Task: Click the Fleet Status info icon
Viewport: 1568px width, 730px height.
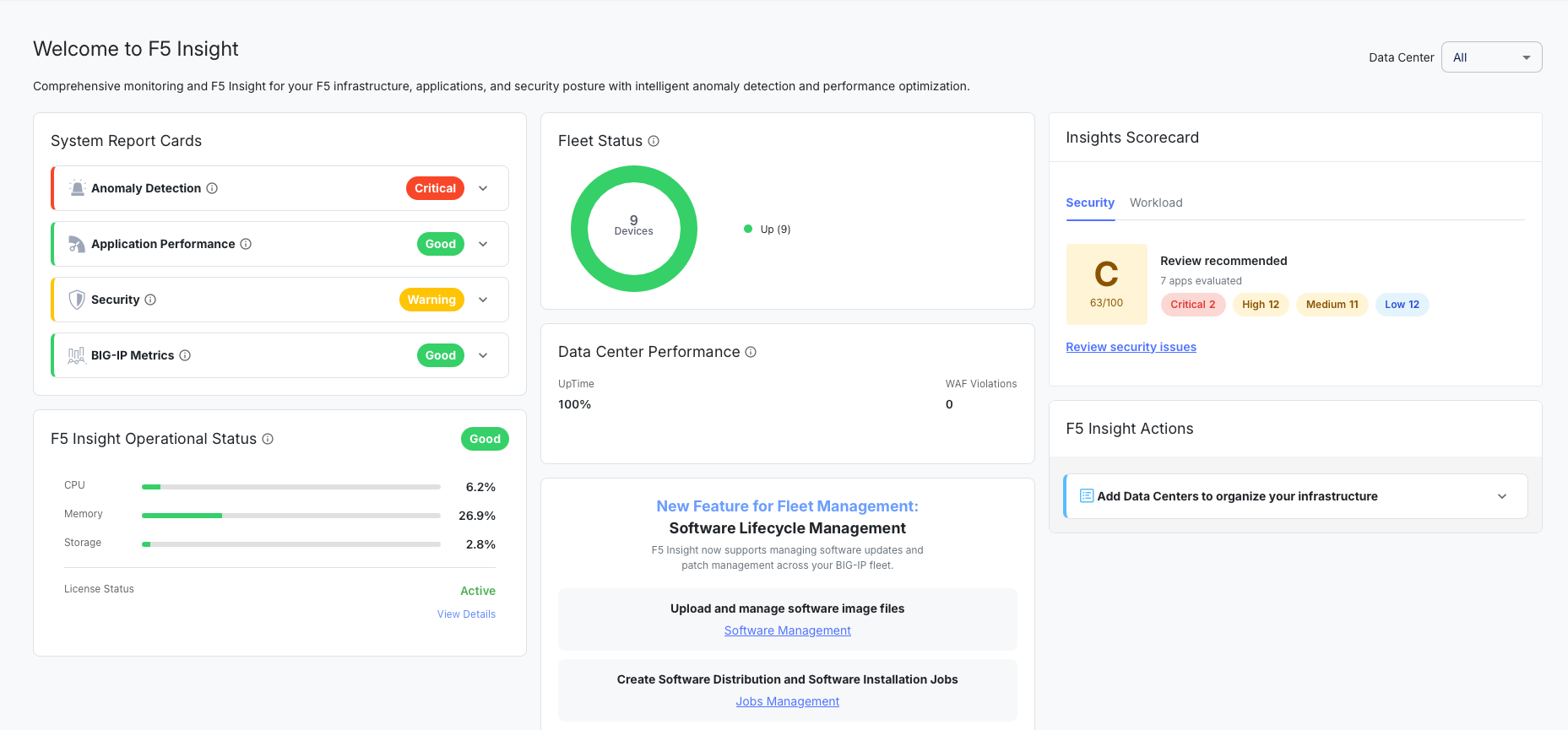Action: click(654, 141)
